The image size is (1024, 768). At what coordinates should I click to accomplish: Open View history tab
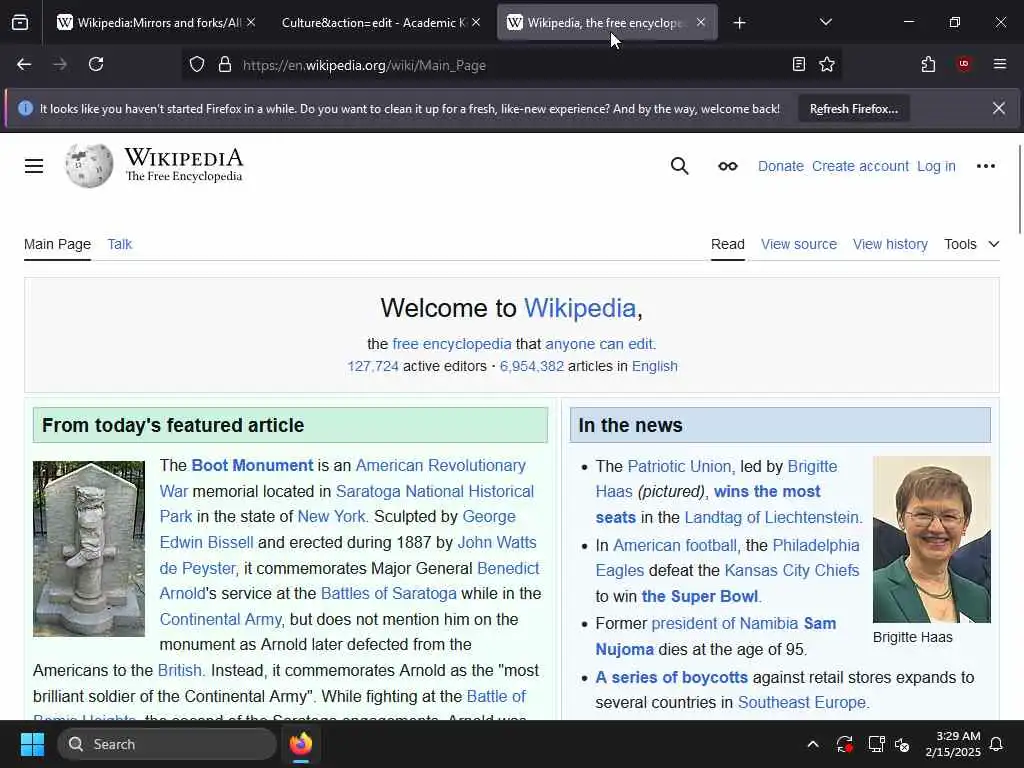(x=890, y=244)
